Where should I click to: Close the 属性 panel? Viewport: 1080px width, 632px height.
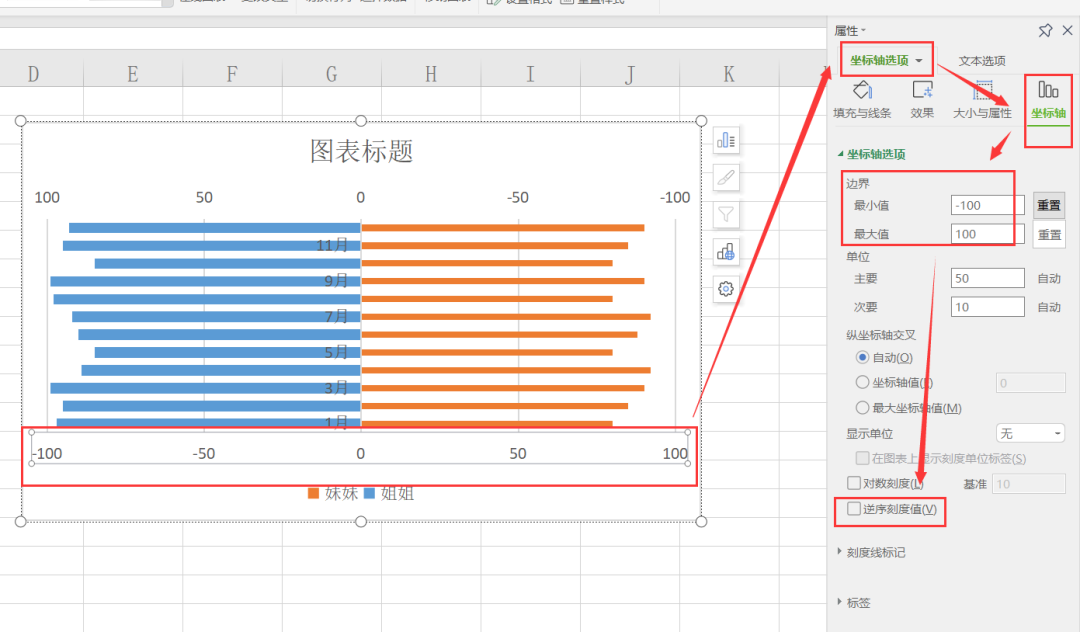click(x=1068, y=30)
